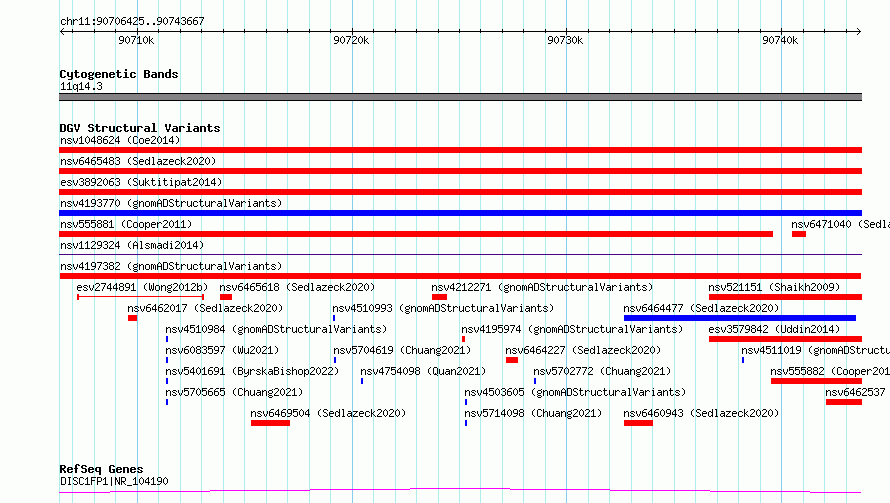
Task: Click the Cytogenetic Bands track title
Action: (x=119, y=74)
